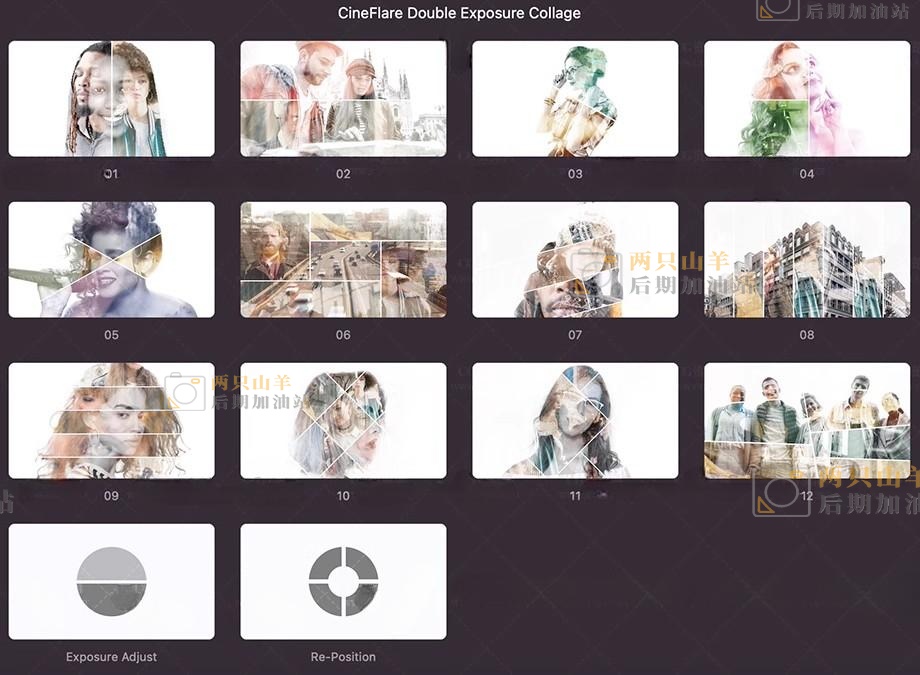Select preset 04 green and pink collage
The width and height of the screenshot is (920, 675).
pyautogui.click(x=807, y=99)
